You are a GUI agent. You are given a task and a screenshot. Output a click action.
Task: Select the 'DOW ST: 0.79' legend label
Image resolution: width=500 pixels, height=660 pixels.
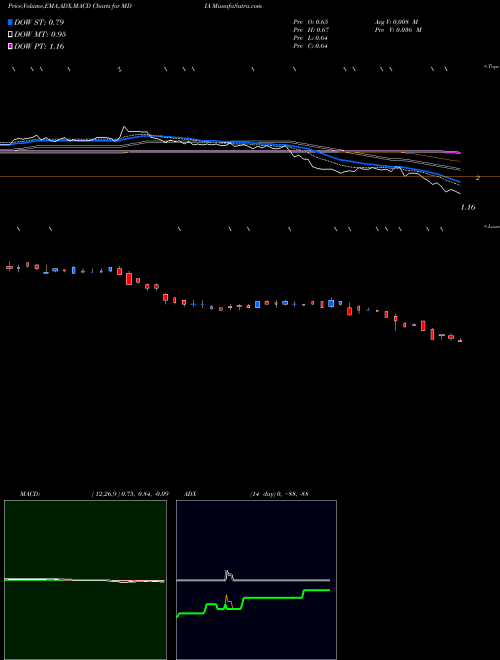[x=39, y=22]
